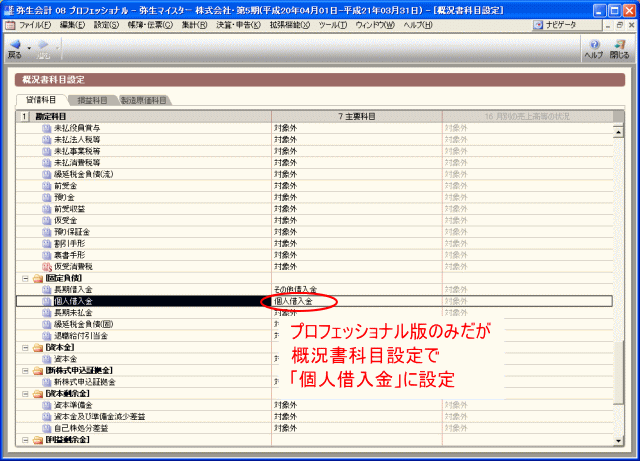Open the 集計(R) menu

point(194,25)
